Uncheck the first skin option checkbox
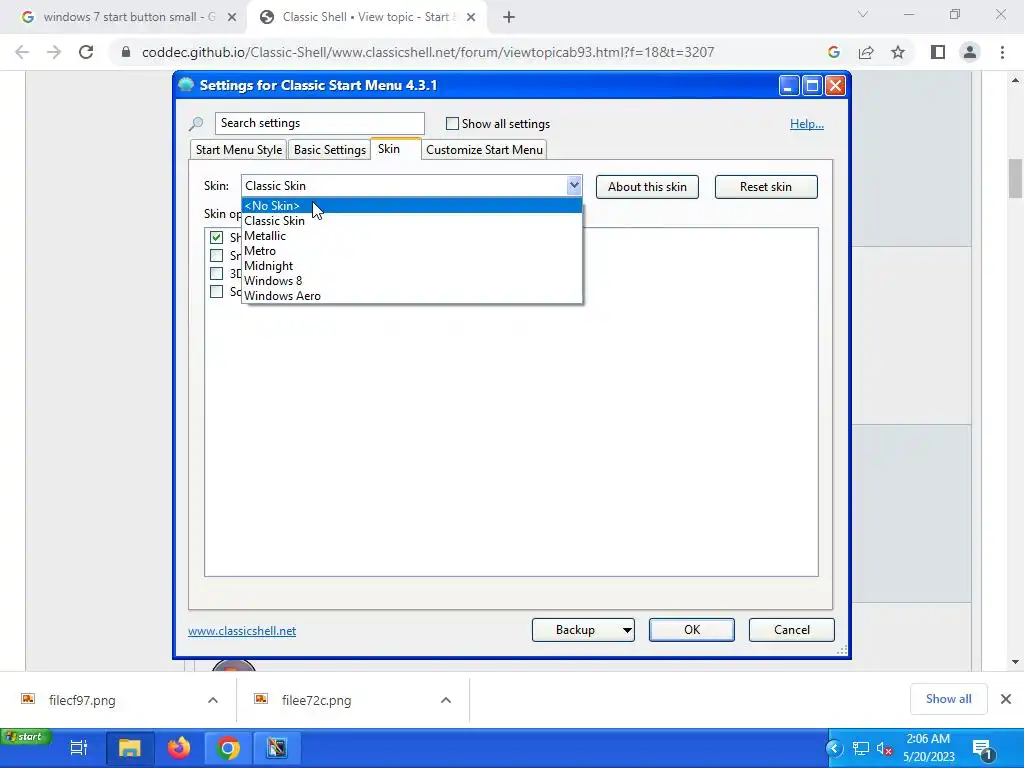The height and width of the screenshot is (768, 1024). (216, 237)
